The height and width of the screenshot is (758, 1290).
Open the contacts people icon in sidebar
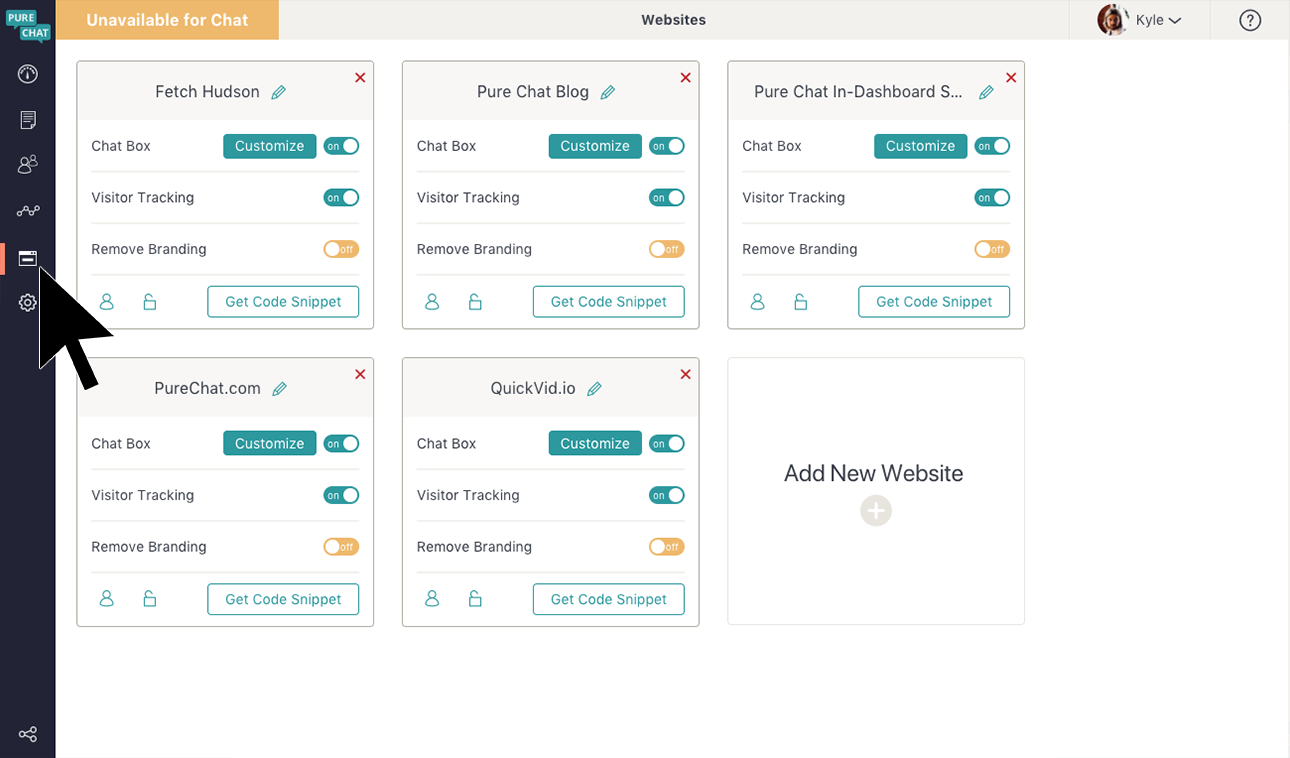(28, 165)
